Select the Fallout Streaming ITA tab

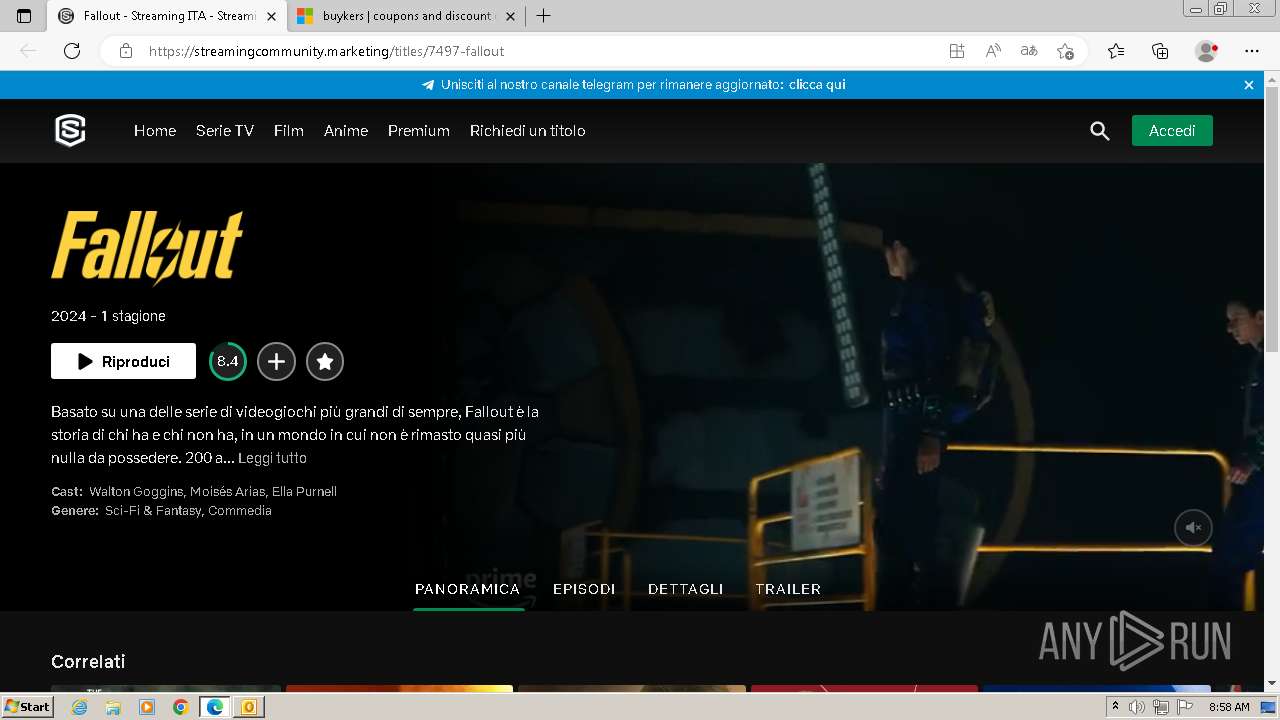pyautogui.click(x=167, y=16)
